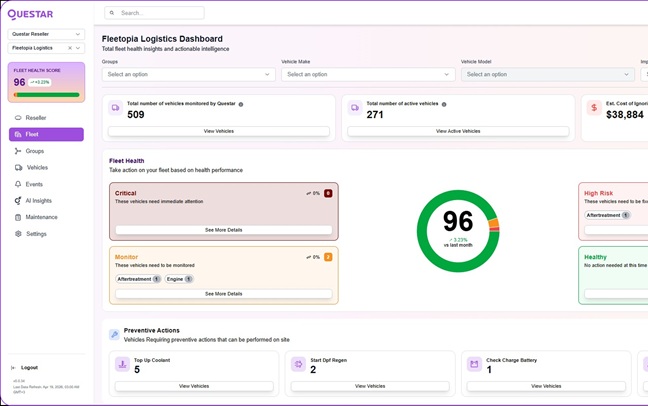The height and width of the screenshot is (406, 648).
Task: Click the Critical count badge
Action: tap(328, 193)
